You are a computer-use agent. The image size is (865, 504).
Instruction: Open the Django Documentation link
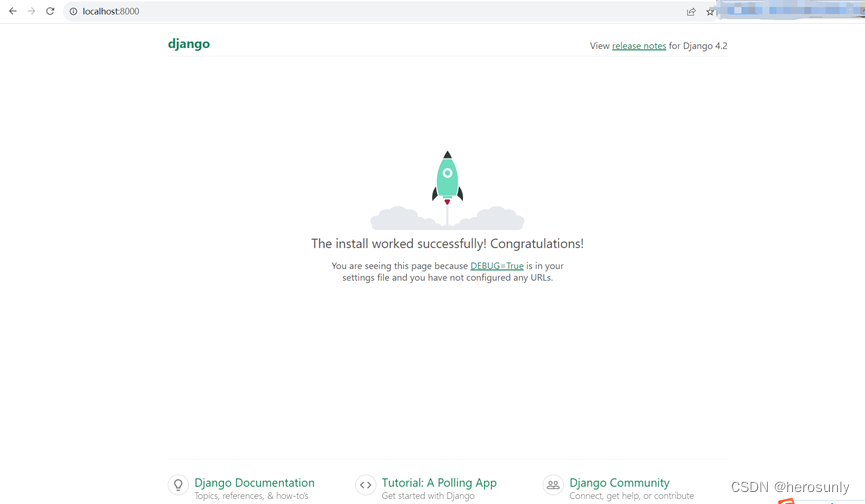coord(254,482)
